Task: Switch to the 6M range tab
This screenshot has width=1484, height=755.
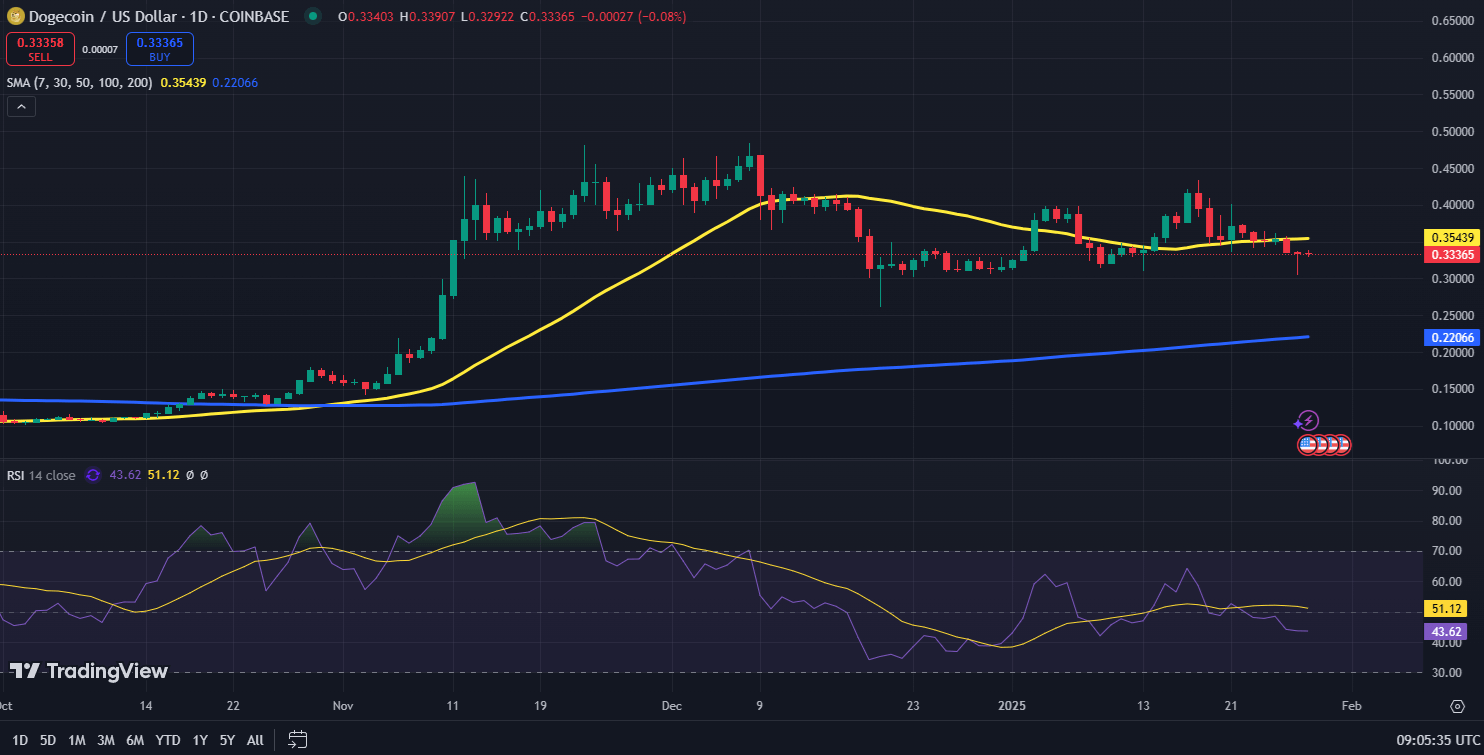Action: pos(135,740)
